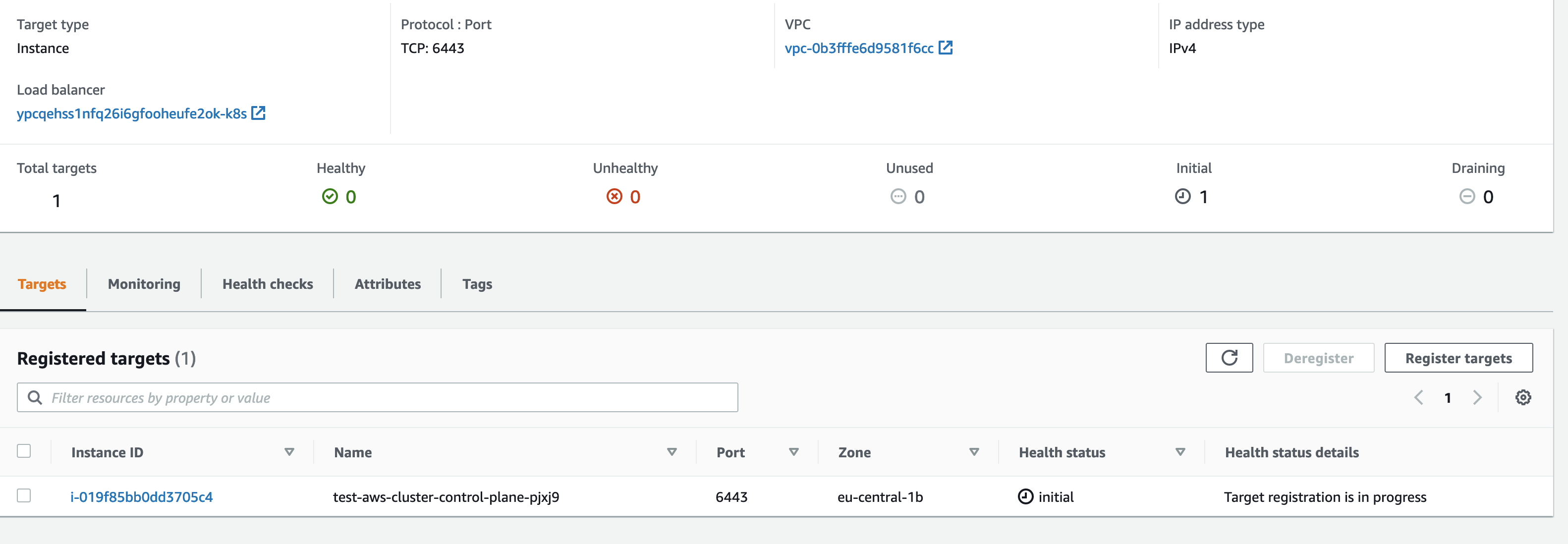Click the refresh targets icon button
The image size is (1568, 544).
tap(1229, 358)
